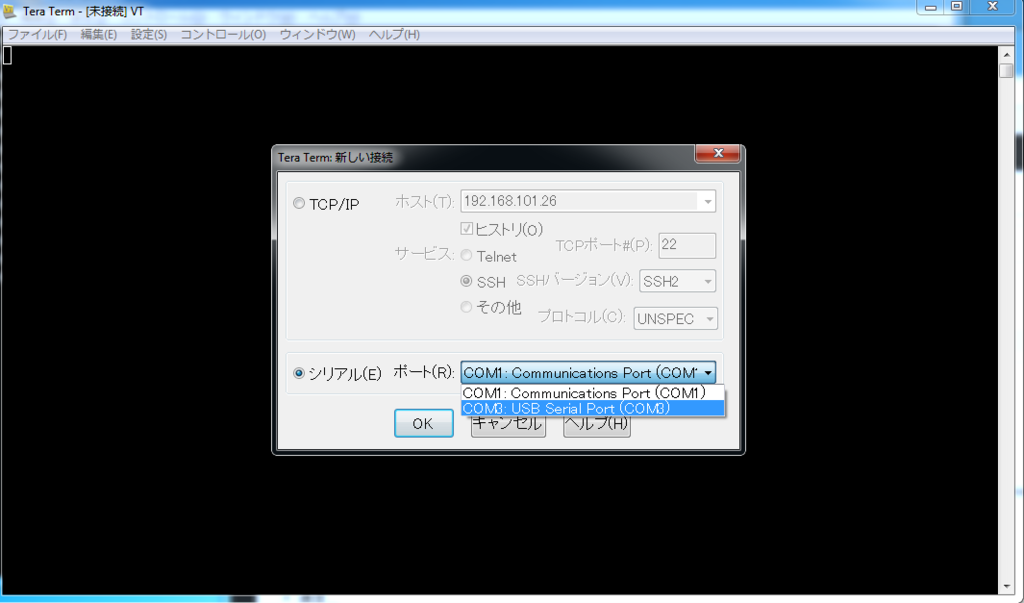The image size is (1024, 603).
Task: Open the コントロール(O) menu
Action: click(223, 35)
